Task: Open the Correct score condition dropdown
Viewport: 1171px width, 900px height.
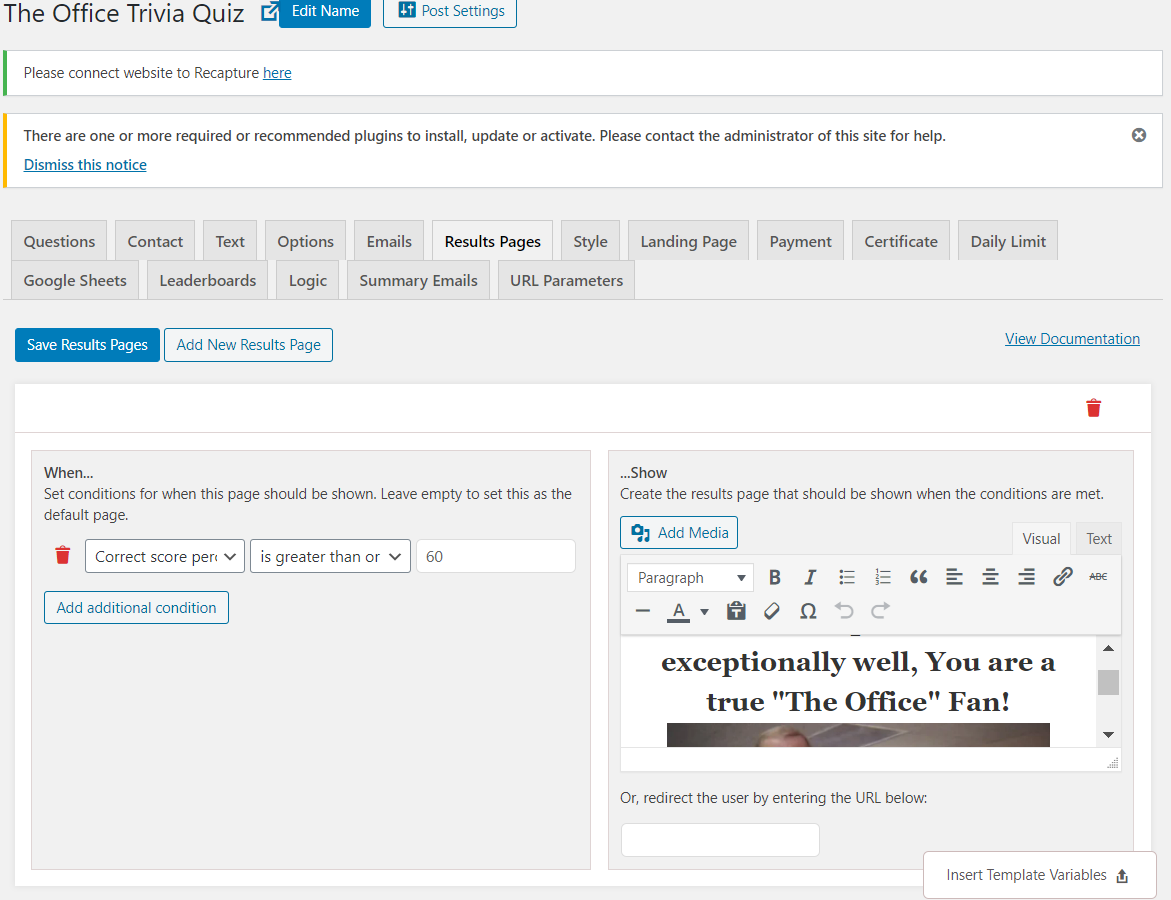Action: (163, 556)
